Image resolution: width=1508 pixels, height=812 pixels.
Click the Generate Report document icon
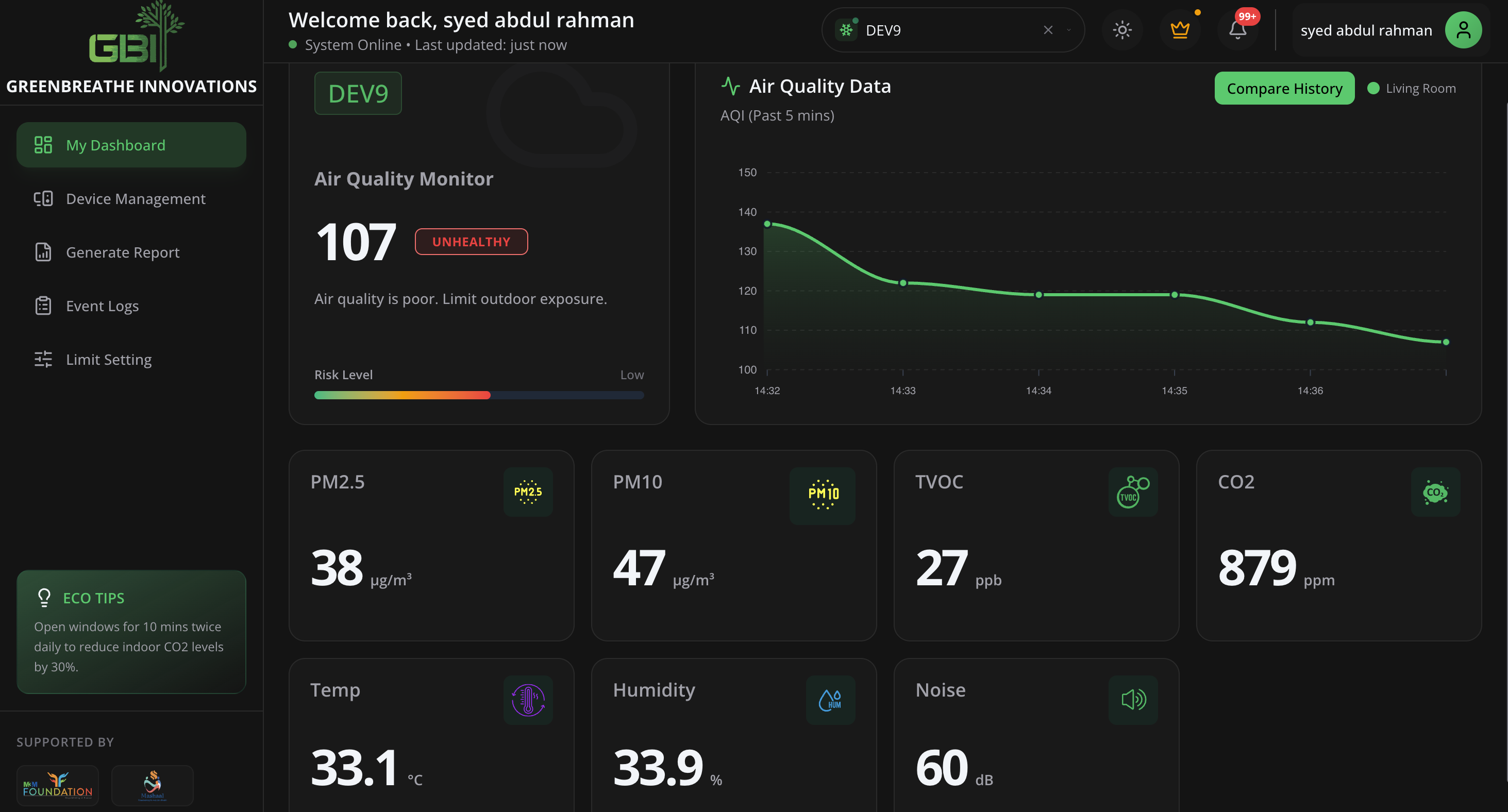tap(43, 252)
